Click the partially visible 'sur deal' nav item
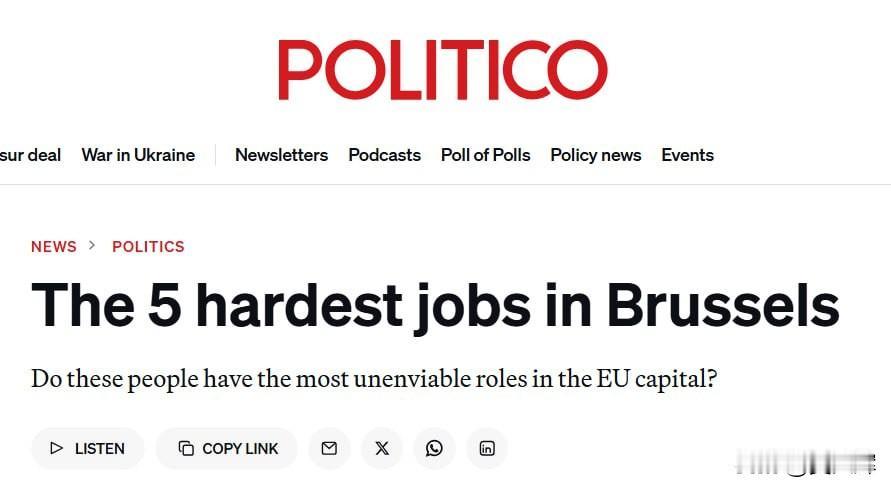This screenshot has width=891, height=490. [x=30, y=155]
